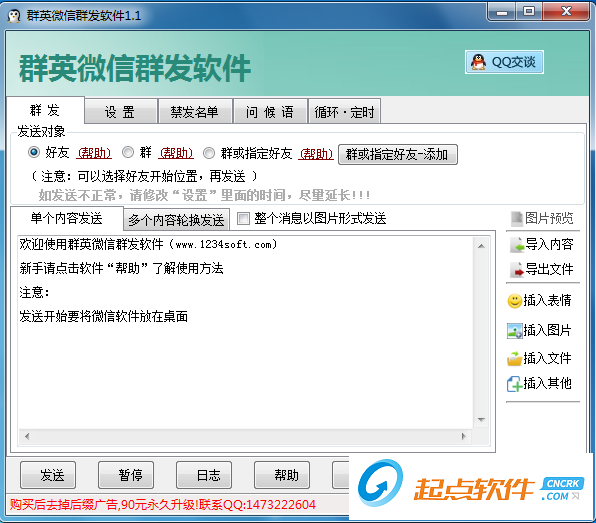Enable 整个消息以图片形式发送 checkbox

coord(243,219)
